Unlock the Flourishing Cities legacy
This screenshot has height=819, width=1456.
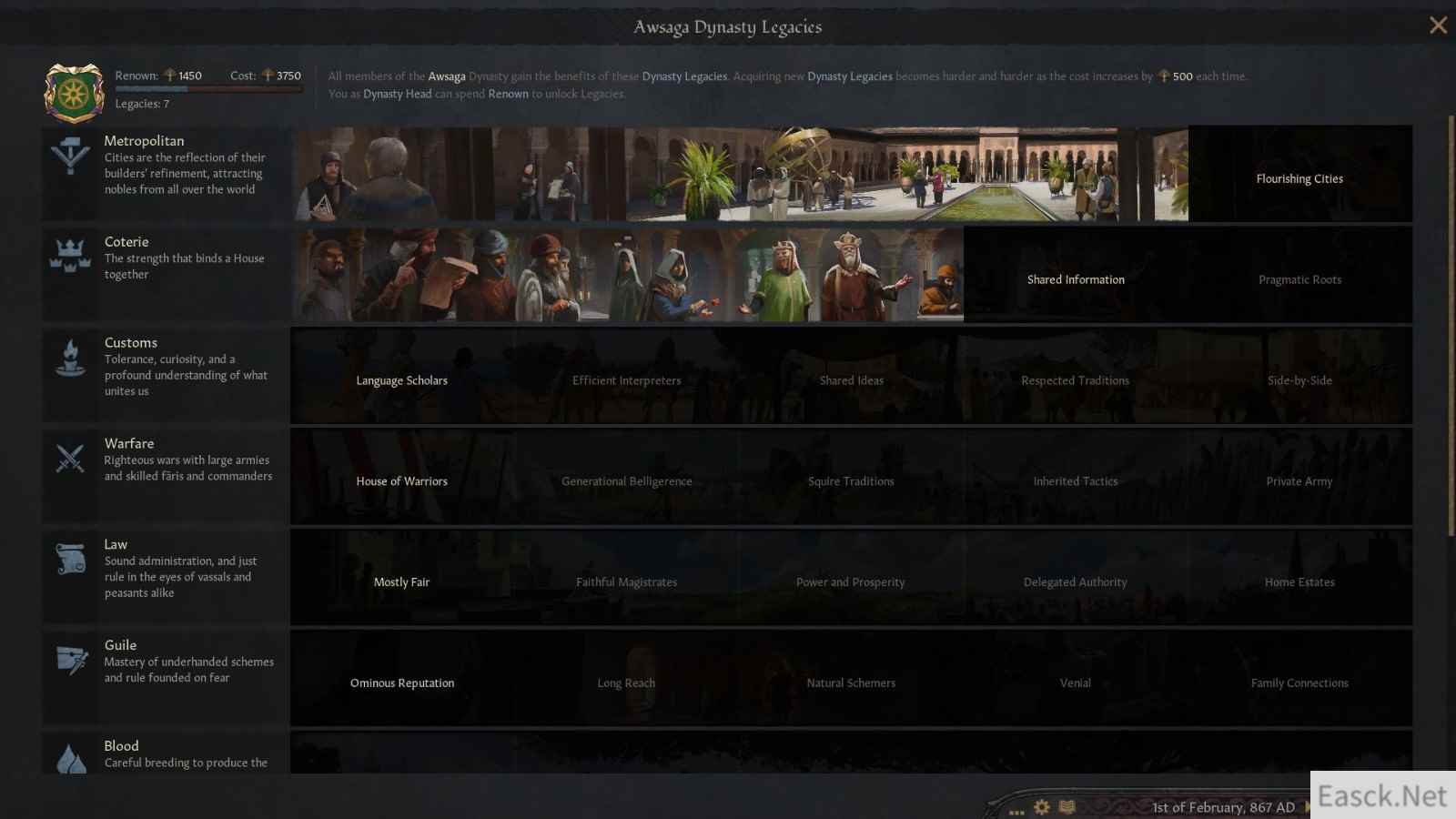coord(1299,178)
